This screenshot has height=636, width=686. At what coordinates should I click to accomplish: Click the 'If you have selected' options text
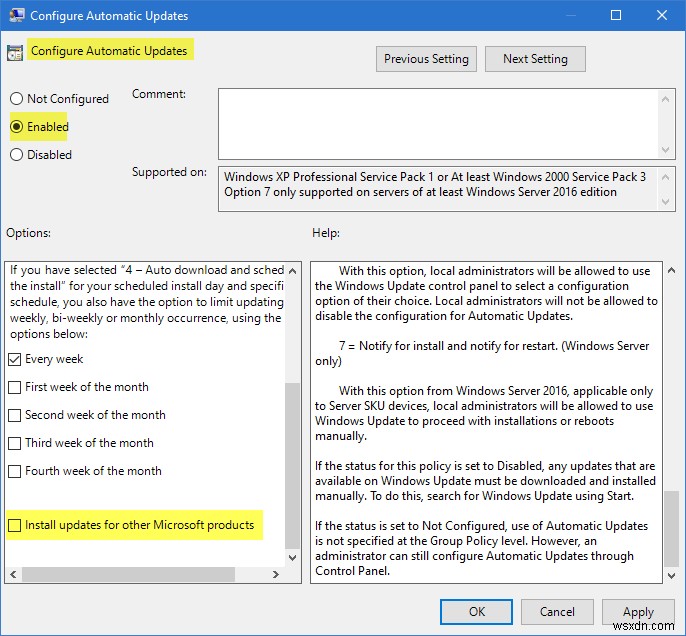[x=147, y=302]
